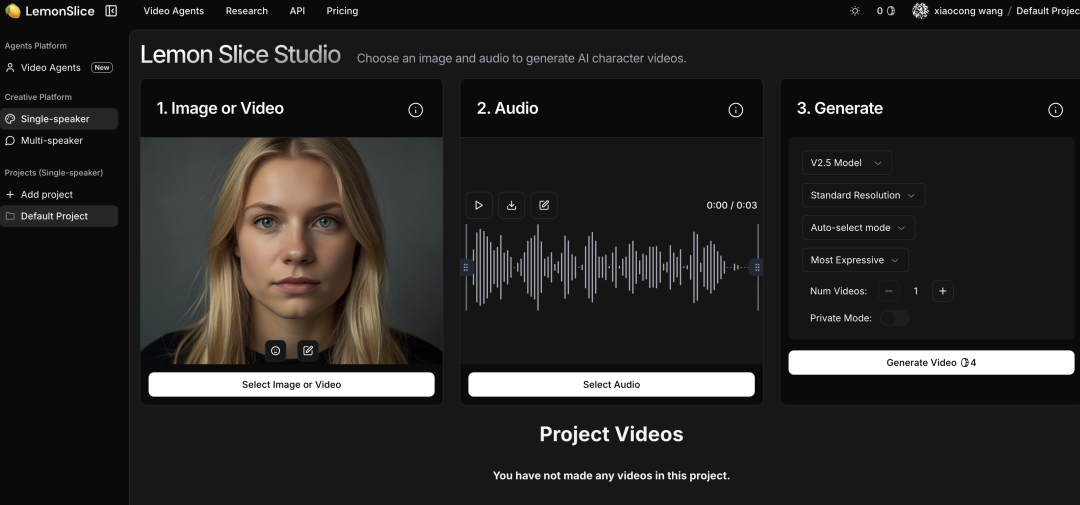Enable the Private Mode switch
The height and width of the screenshot is (505, 1080).
[894, 318]
